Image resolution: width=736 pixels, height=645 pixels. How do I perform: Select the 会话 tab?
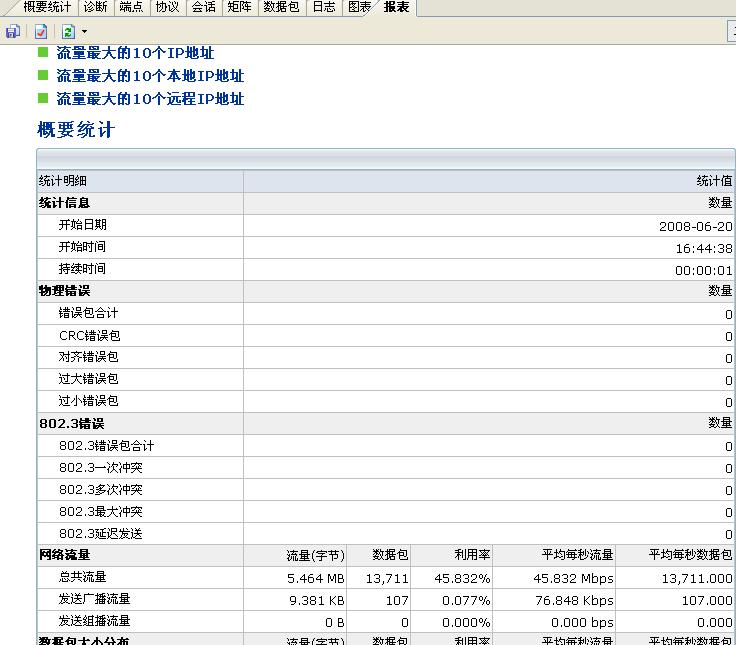204,7
